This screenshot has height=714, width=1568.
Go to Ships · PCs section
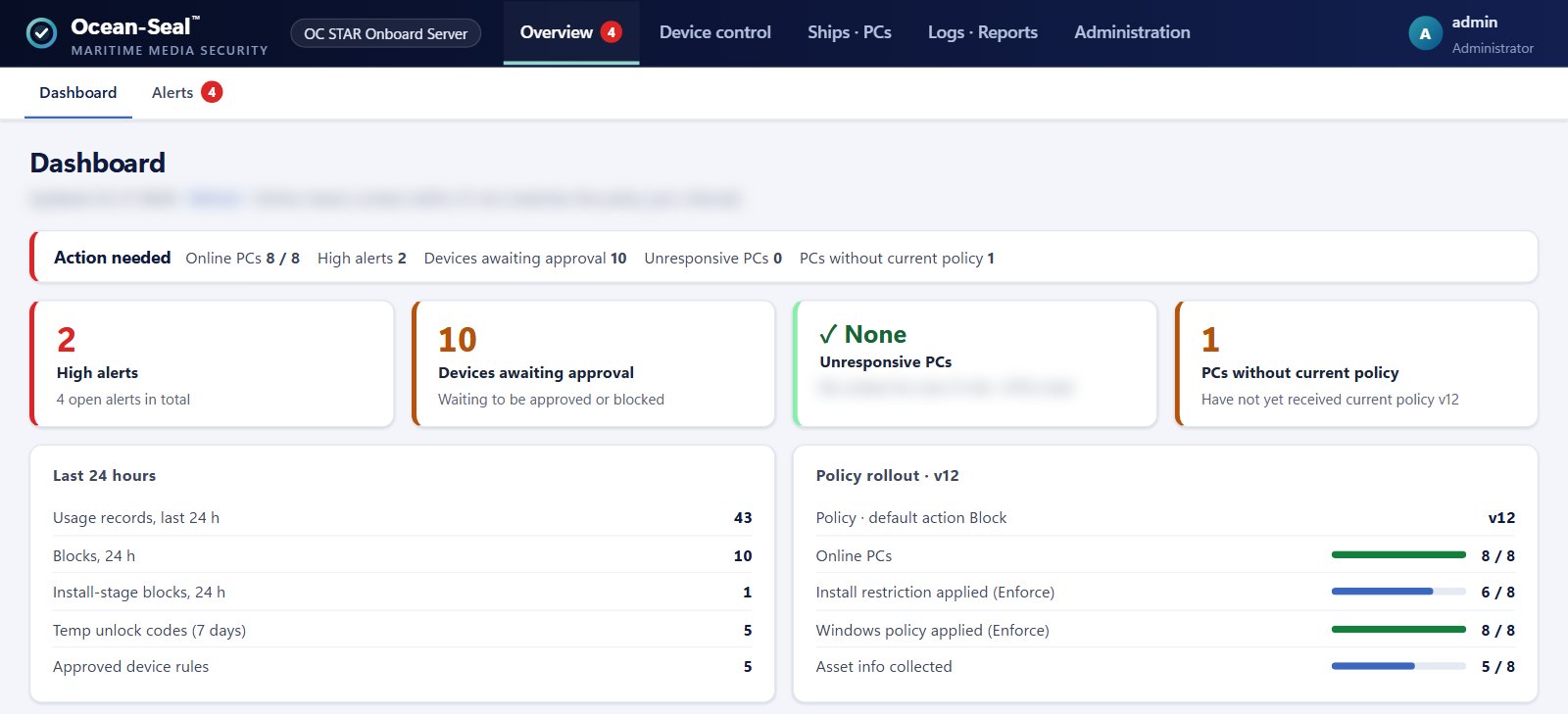850,32
